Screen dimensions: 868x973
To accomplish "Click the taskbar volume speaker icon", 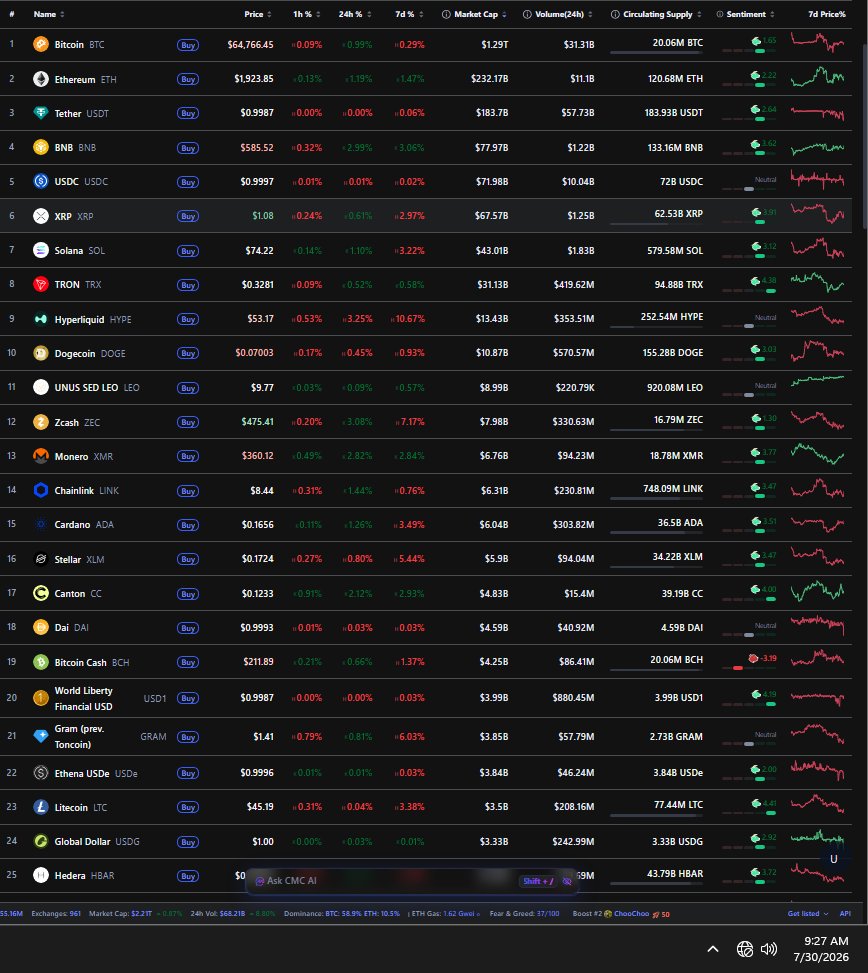I will tap(769, 949).
